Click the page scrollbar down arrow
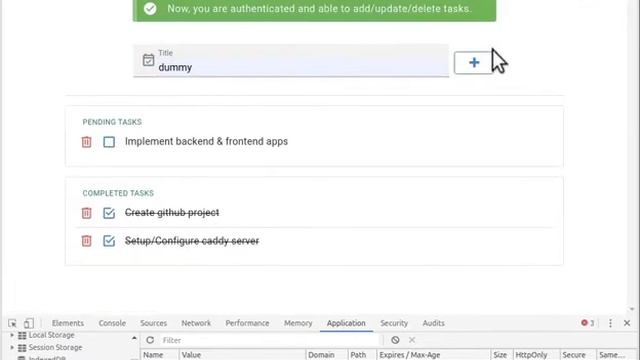 pyautogui.click(x=632, y=309)
